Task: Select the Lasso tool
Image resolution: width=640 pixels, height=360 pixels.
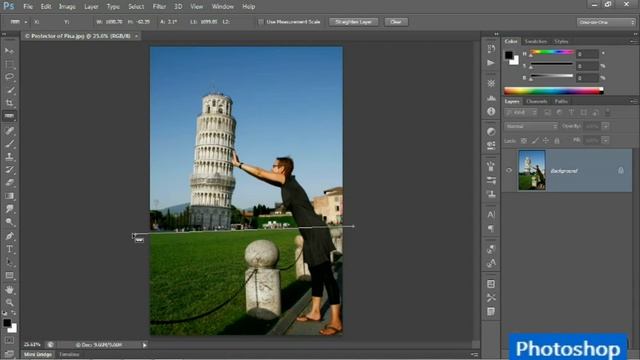Action: [x=9, y=77]
